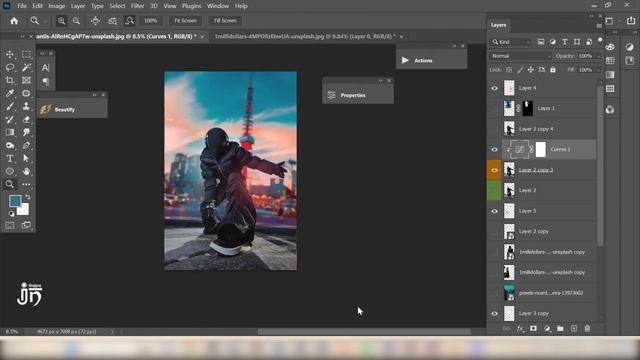Create new adjustment layer icon
This screenshot has width=640, height=360.
(547, 329)
